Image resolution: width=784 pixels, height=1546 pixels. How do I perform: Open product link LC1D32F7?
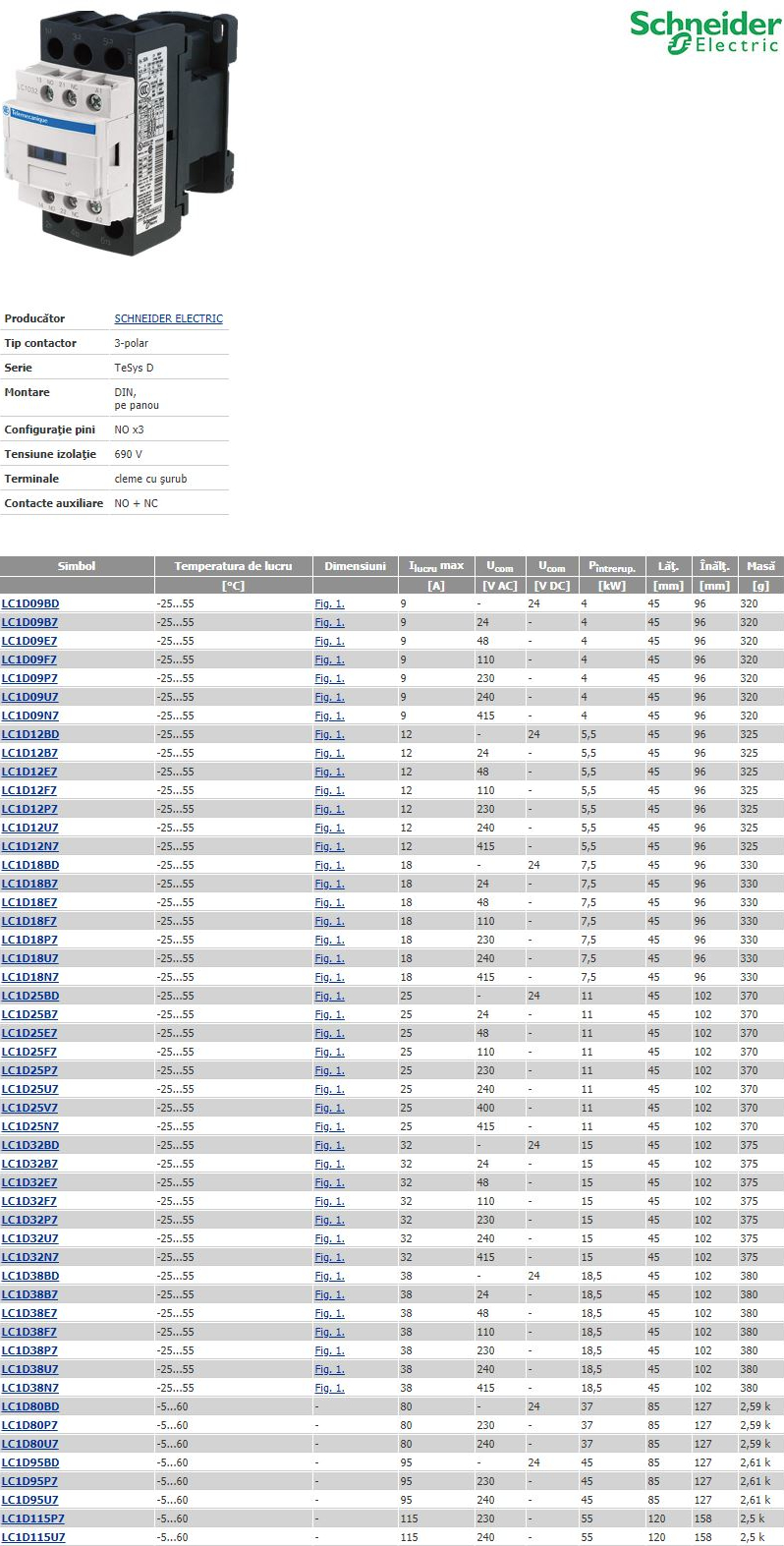coord(29,1201)
